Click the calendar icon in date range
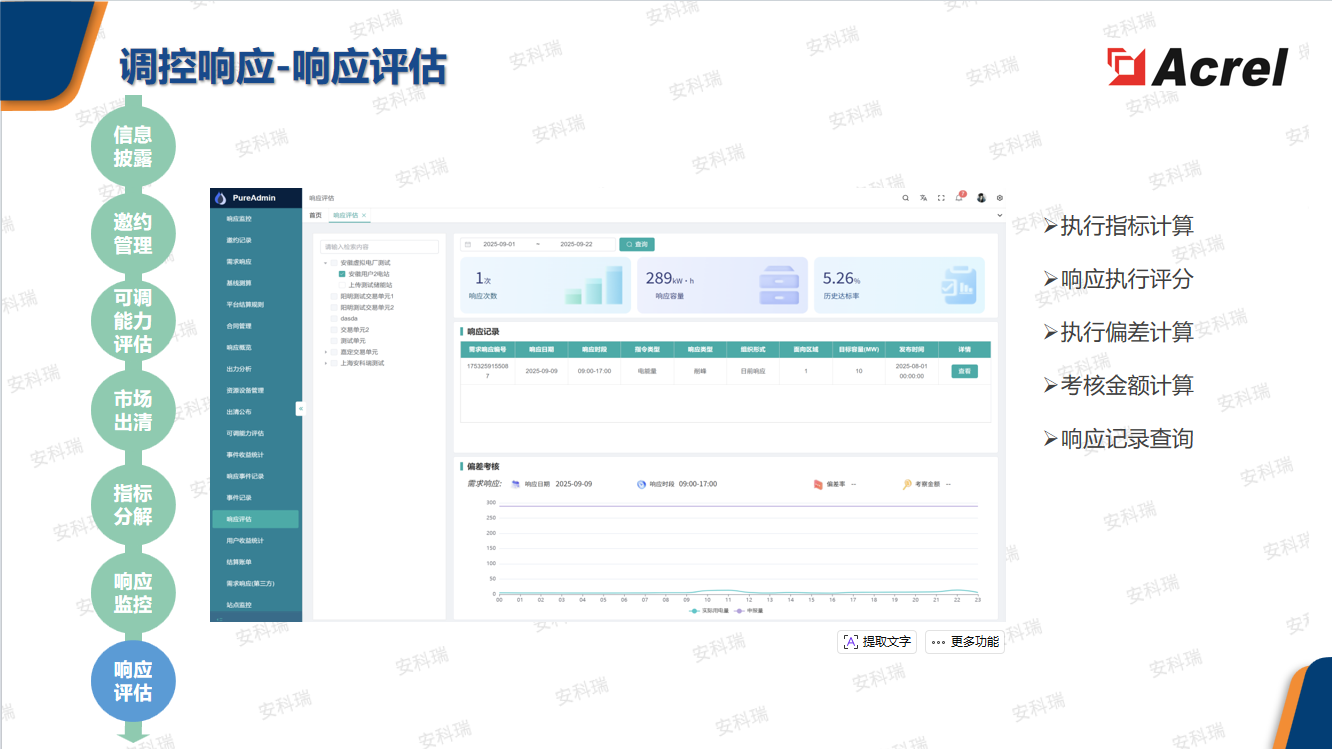1332x749 pixels. point(467,244)
